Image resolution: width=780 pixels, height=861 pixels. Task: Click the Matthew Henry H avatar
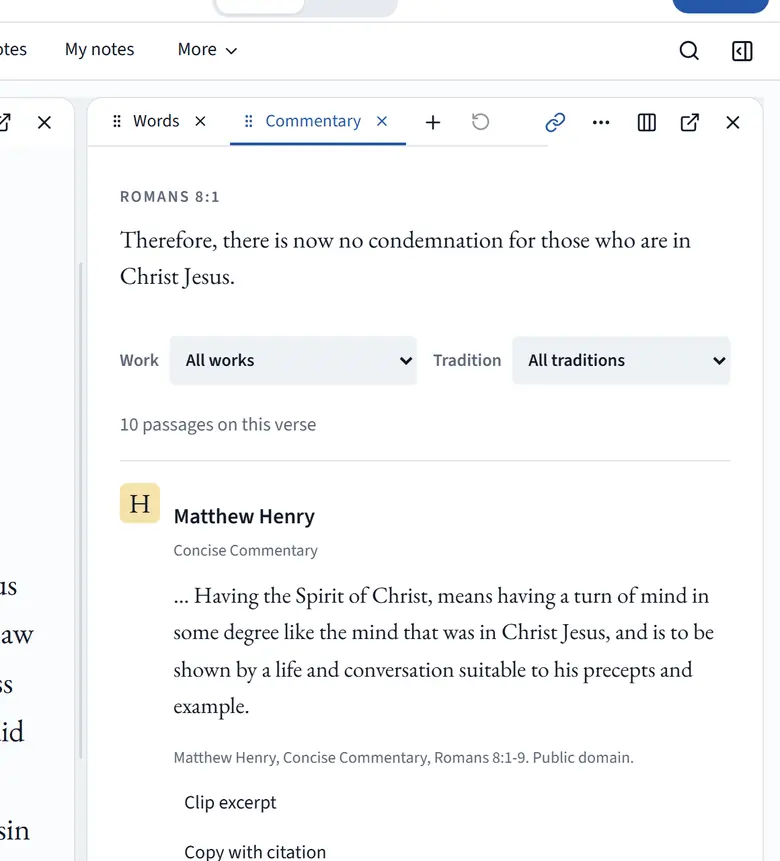point(140,503)
